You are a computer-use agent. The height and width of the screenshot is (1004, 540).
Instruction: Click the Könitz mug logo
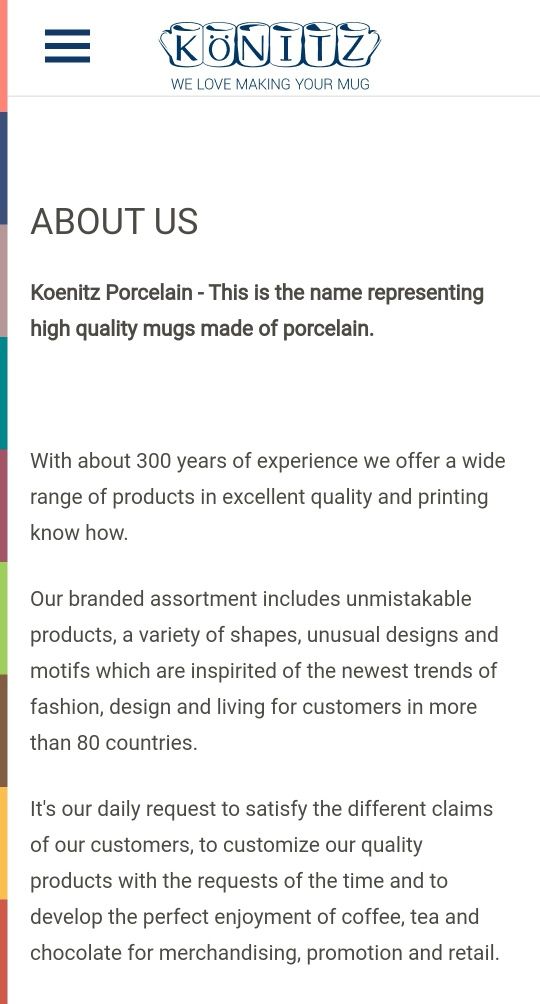coord(270,45)
